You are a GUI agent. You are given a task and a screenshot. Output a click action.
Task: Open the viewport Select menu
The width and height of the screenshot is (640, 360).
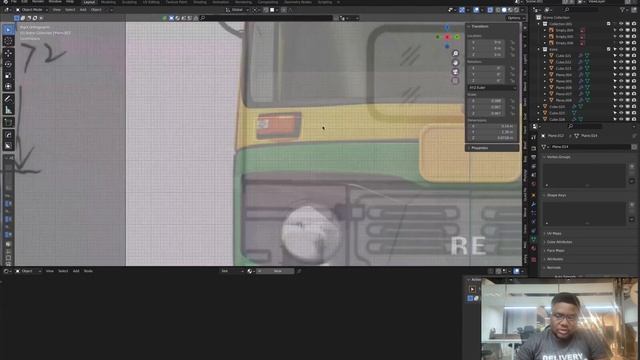[x=70, y=10]
